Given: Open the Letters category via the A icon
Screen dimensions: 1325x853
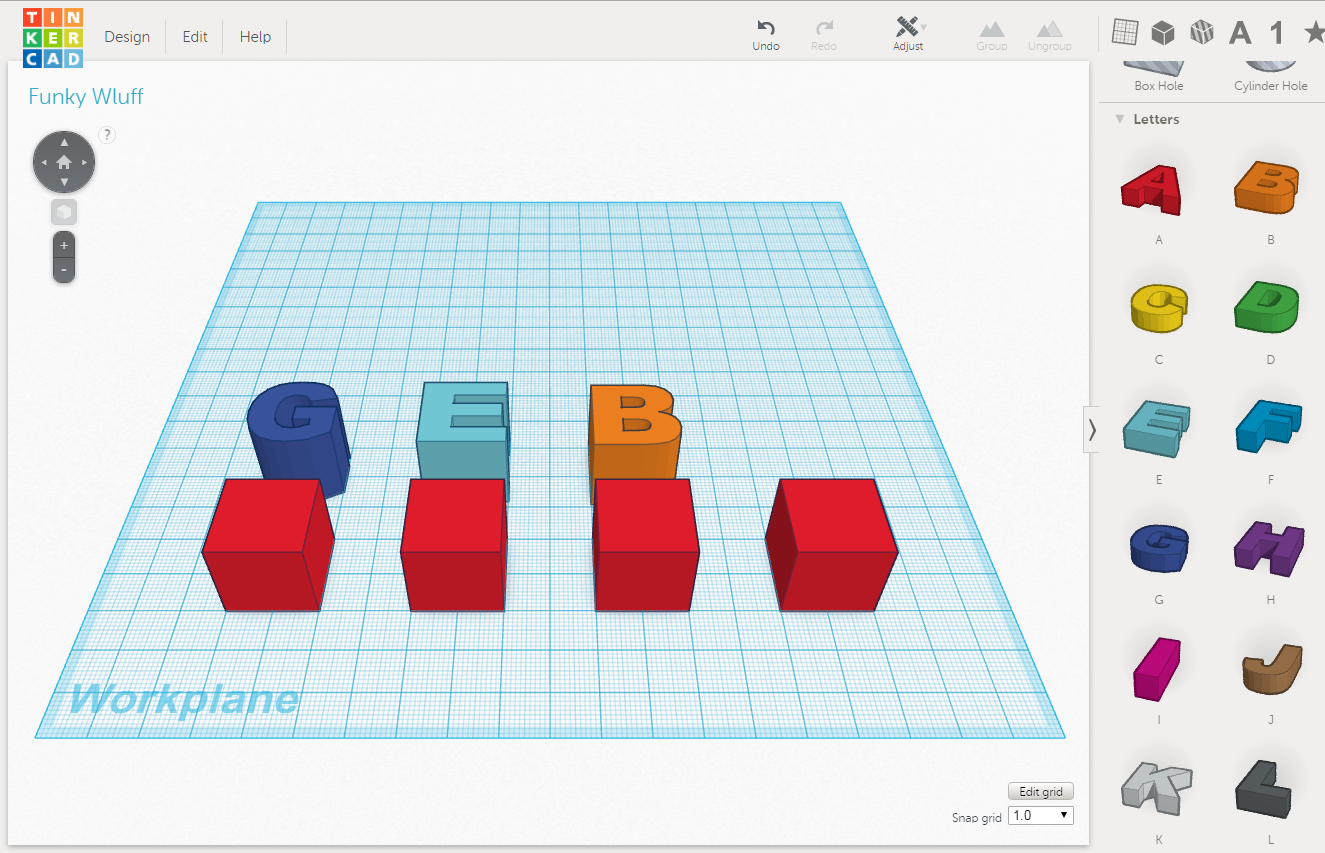Looking at the screenshot, I should [1239, 32].
